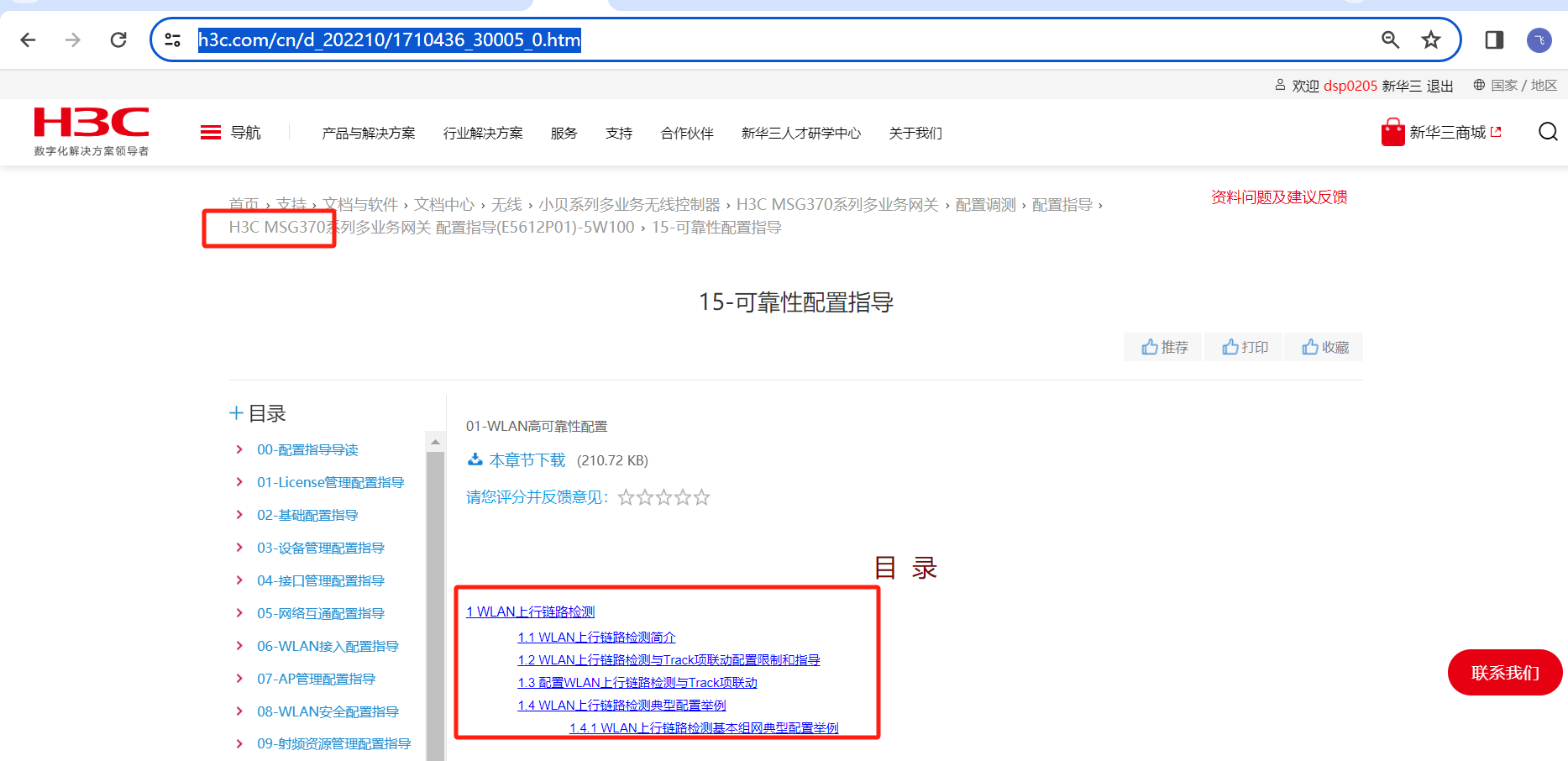Click the browser address bar URL

[390, 39]
